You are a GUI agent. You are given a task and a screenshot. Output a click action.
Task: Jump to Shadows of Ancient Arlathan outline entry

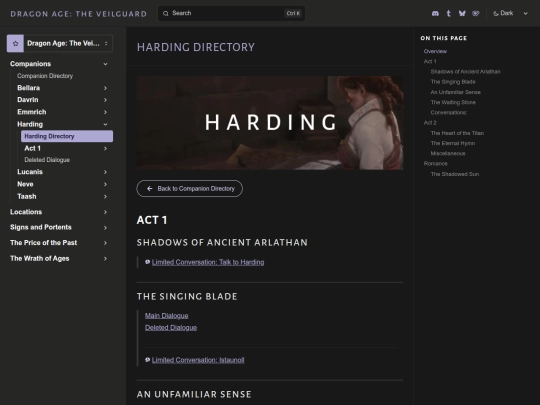[465, 72]
